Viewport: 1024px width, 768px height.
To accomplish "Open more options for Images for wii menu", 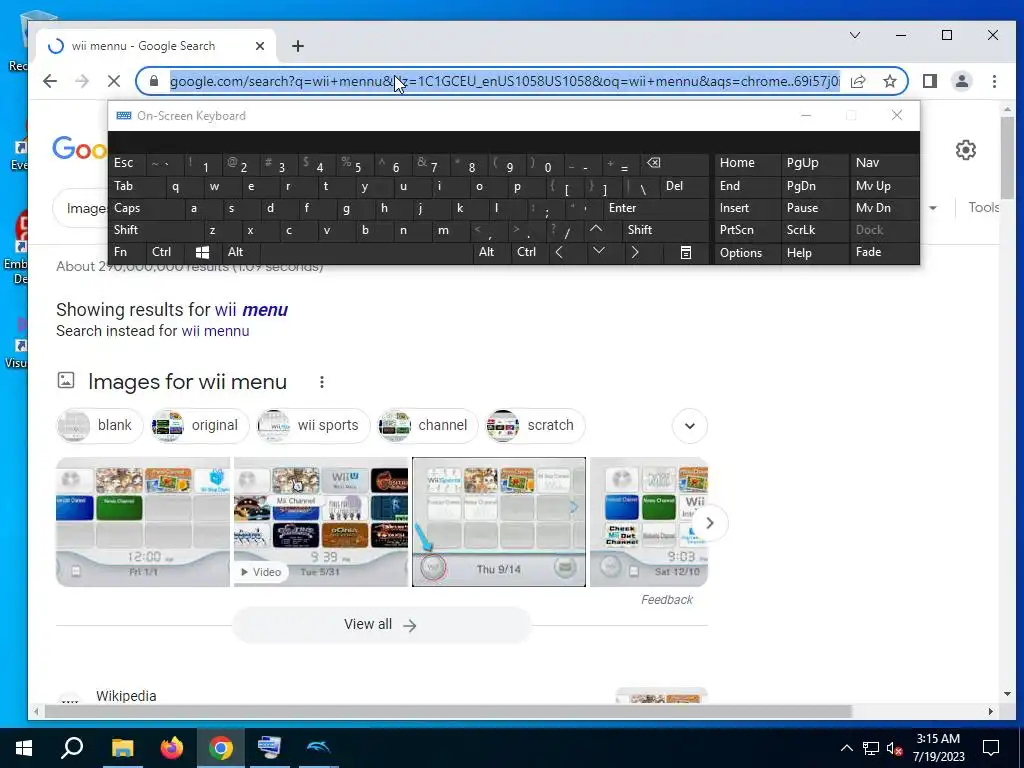I will (x=321, y=382).
